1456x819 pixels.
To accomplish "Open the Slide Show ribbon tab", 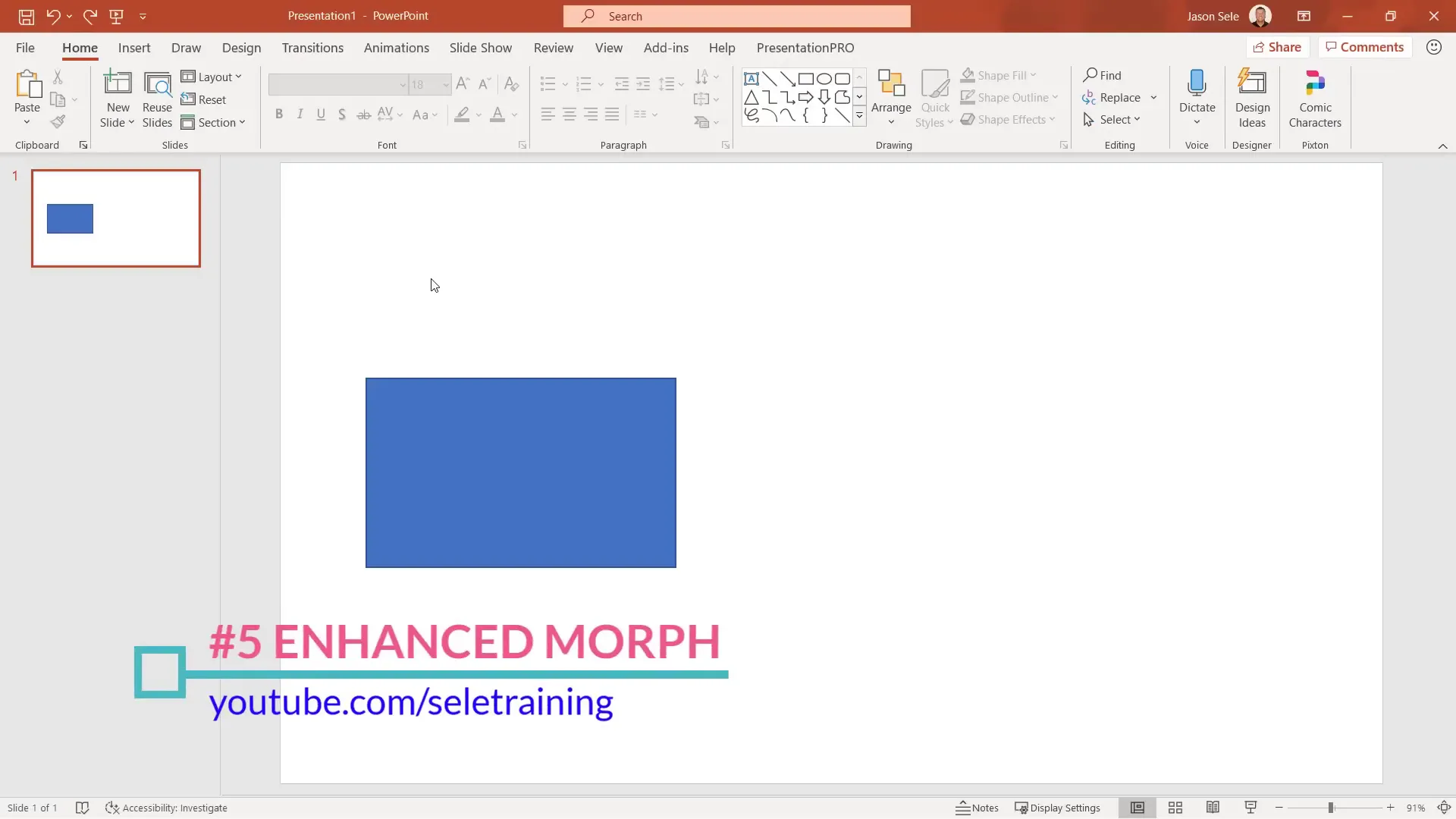I will [480, 47].
